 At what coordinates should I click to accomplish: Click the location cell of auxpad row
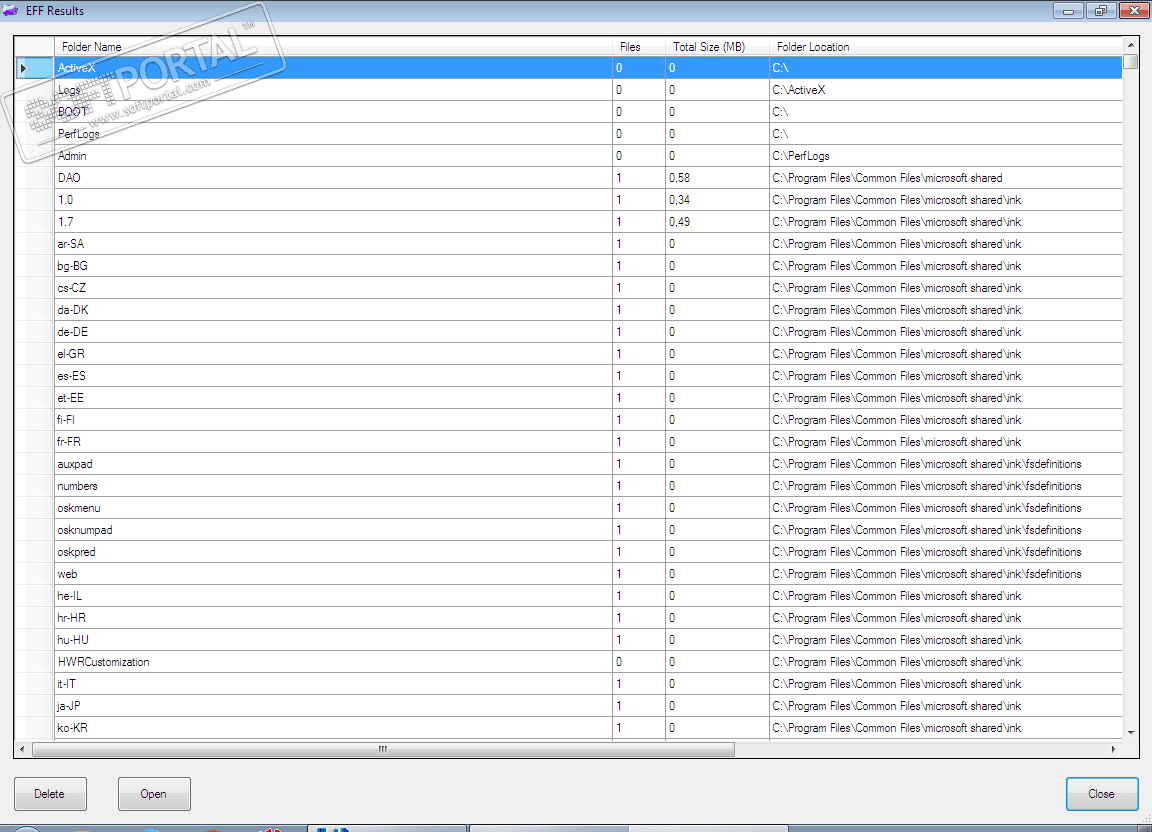[x=946, y=465]
